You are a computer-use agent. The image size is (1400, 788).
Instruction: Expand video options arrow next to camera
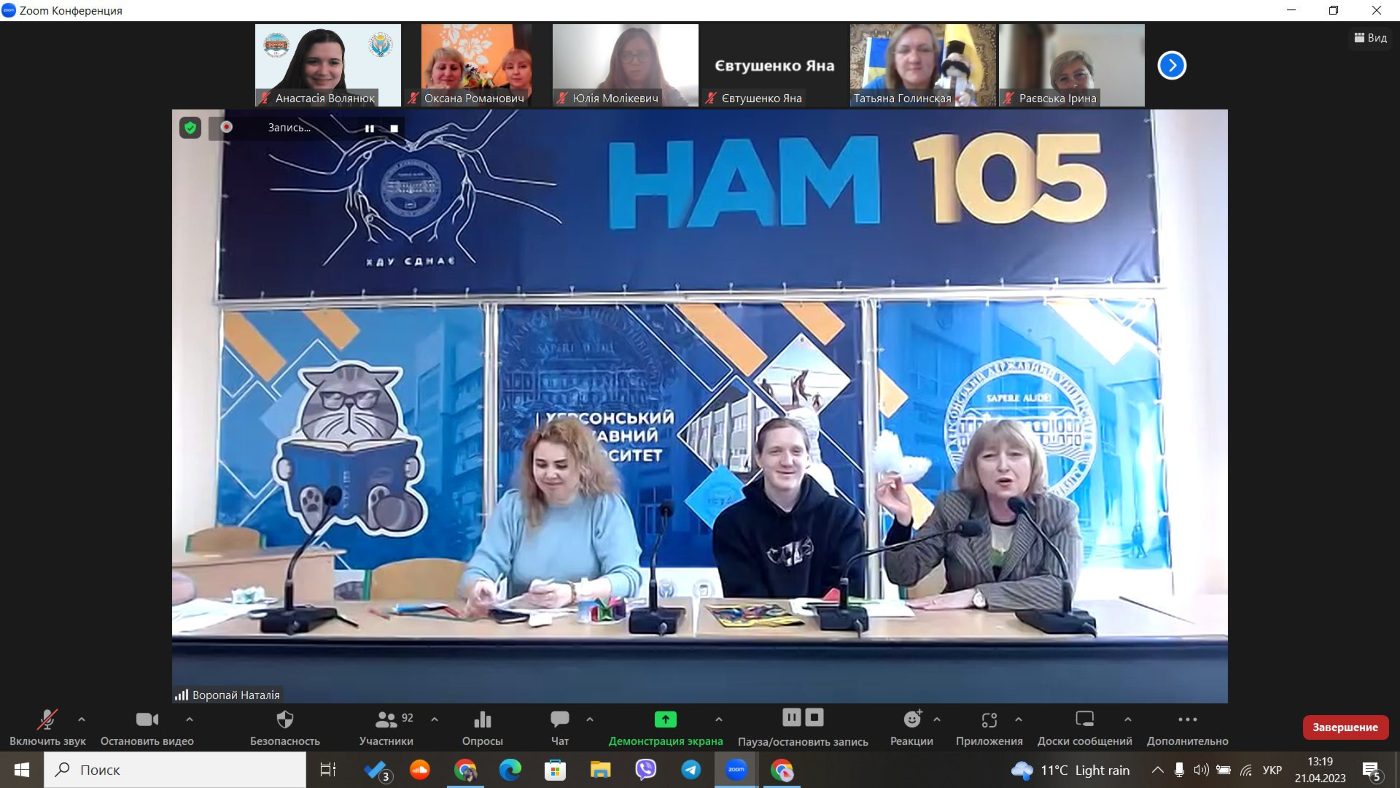189,719
